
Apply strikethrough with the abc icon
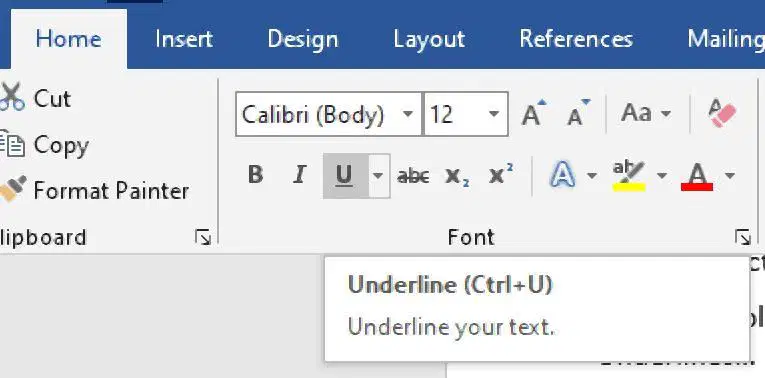click(x=413, y=176)
